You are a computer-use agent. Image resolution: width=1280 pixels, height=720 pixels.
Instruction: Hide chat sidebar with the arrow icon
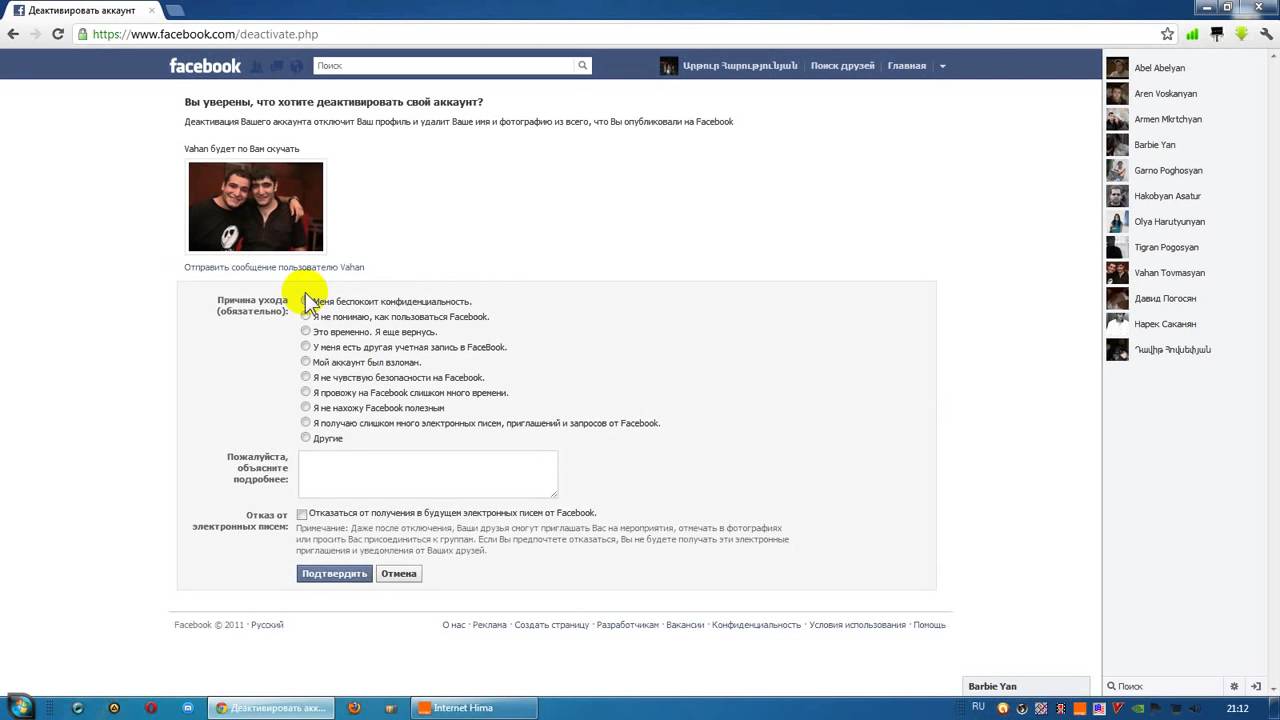pyautogui.click(x=1256, y=686)
